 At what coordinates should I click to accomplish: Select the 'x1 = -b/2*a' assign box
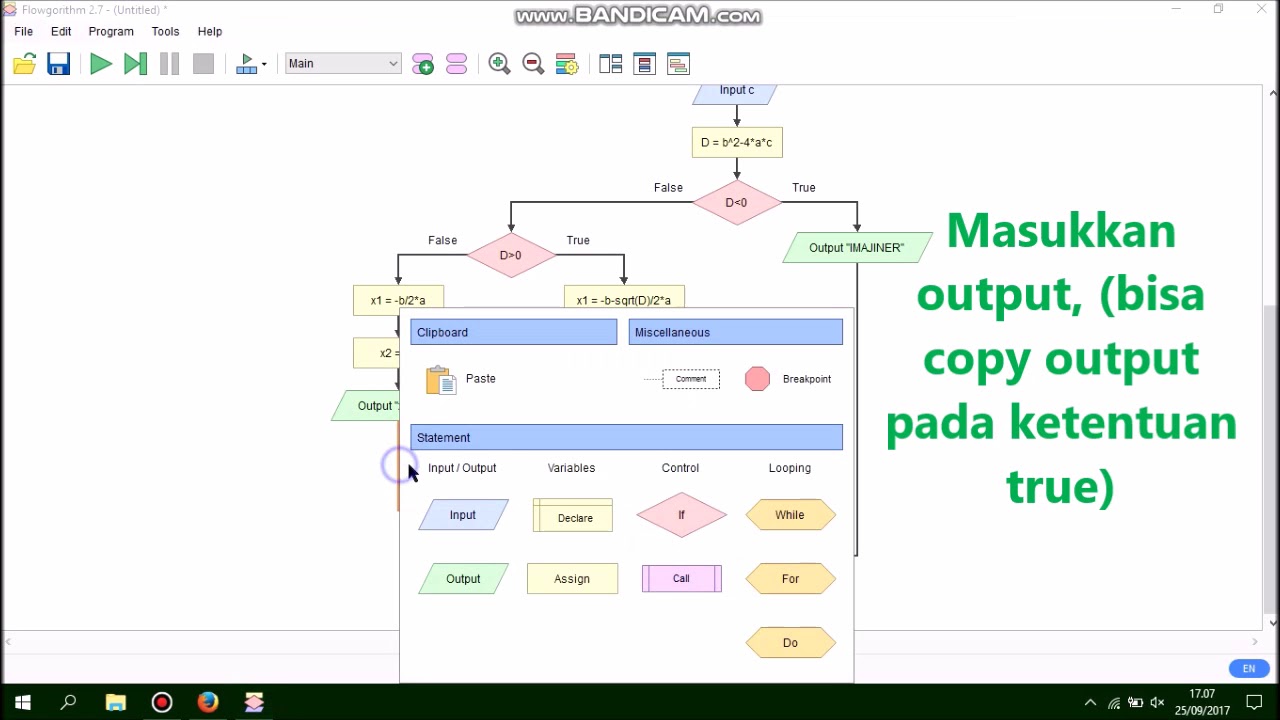398,301
